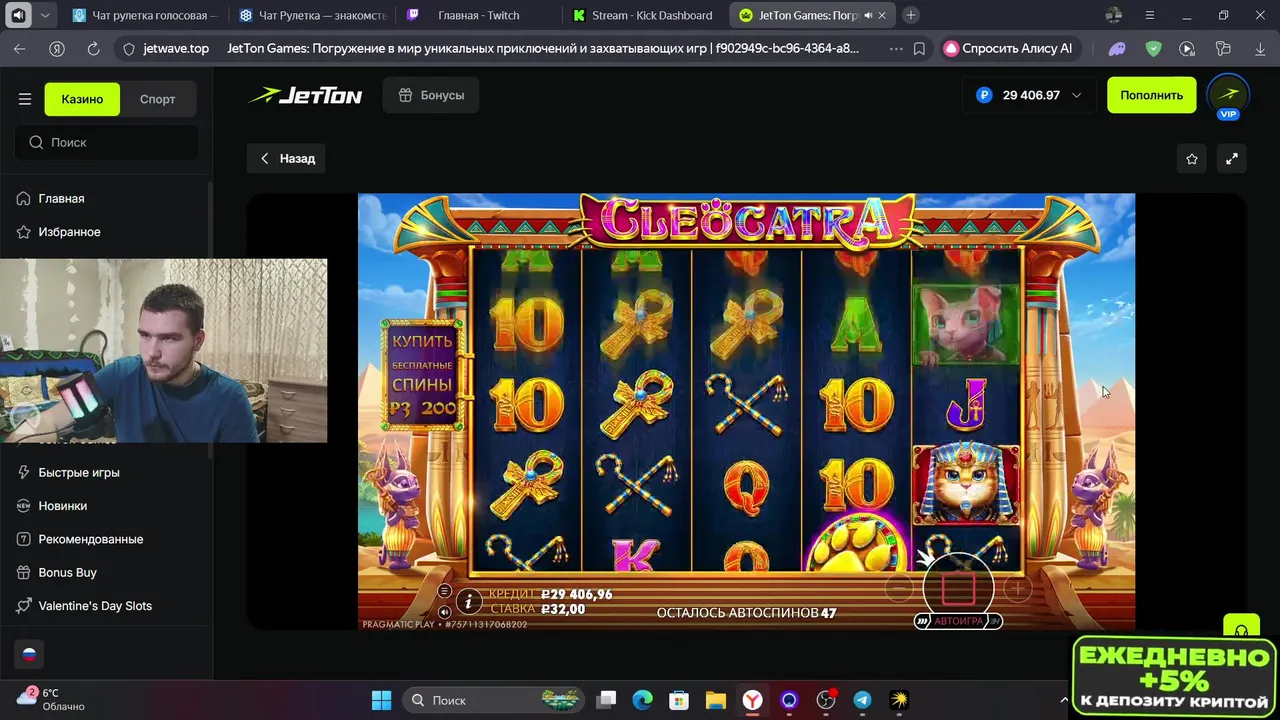Open Task View on the taskbar
Viewport: 1280px width, 720px height.
point(607,700)
